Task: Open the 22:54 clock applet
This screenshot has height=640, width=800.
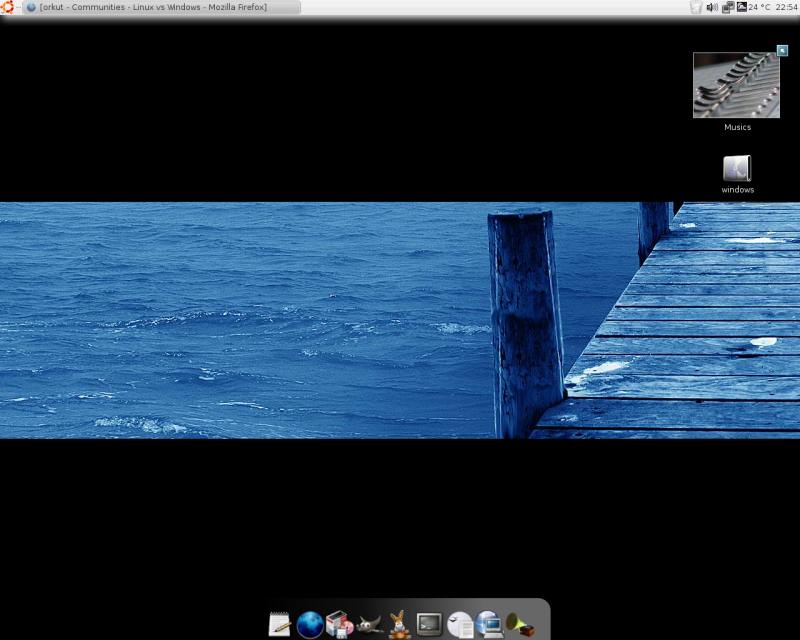Action: click(x=786, y=7)
